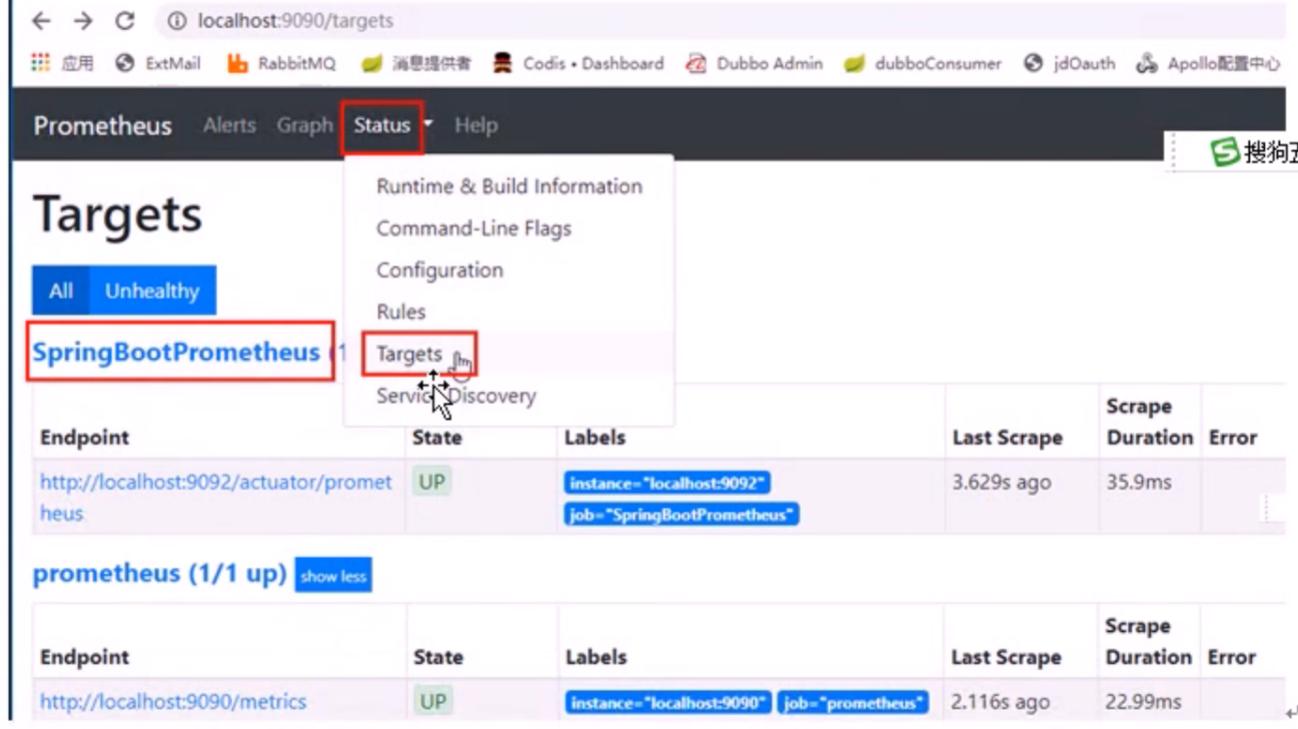
Task: Click the browser forward arrow
Action: pyautogui.click(x=83, y=21)
